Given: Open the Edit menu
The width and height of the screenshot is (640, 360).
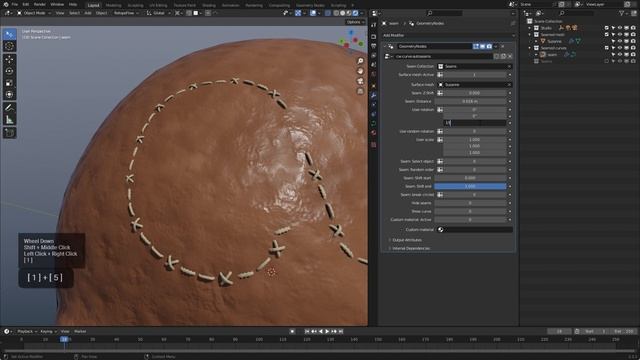Looking at the screenshot, I should [26, 4].
